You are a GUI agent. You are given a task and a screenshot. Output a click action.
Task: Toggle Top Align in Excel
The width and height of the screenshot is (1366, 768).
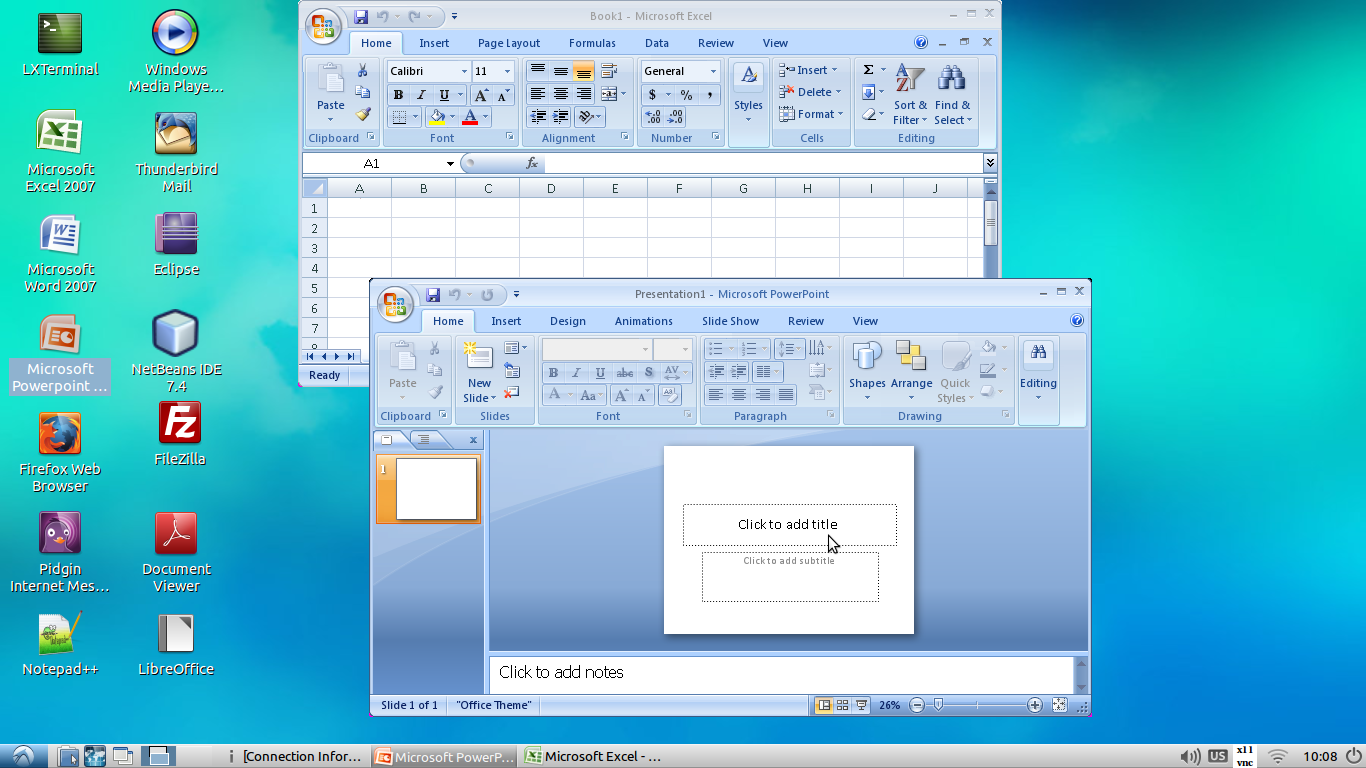(x=538, y=70)
